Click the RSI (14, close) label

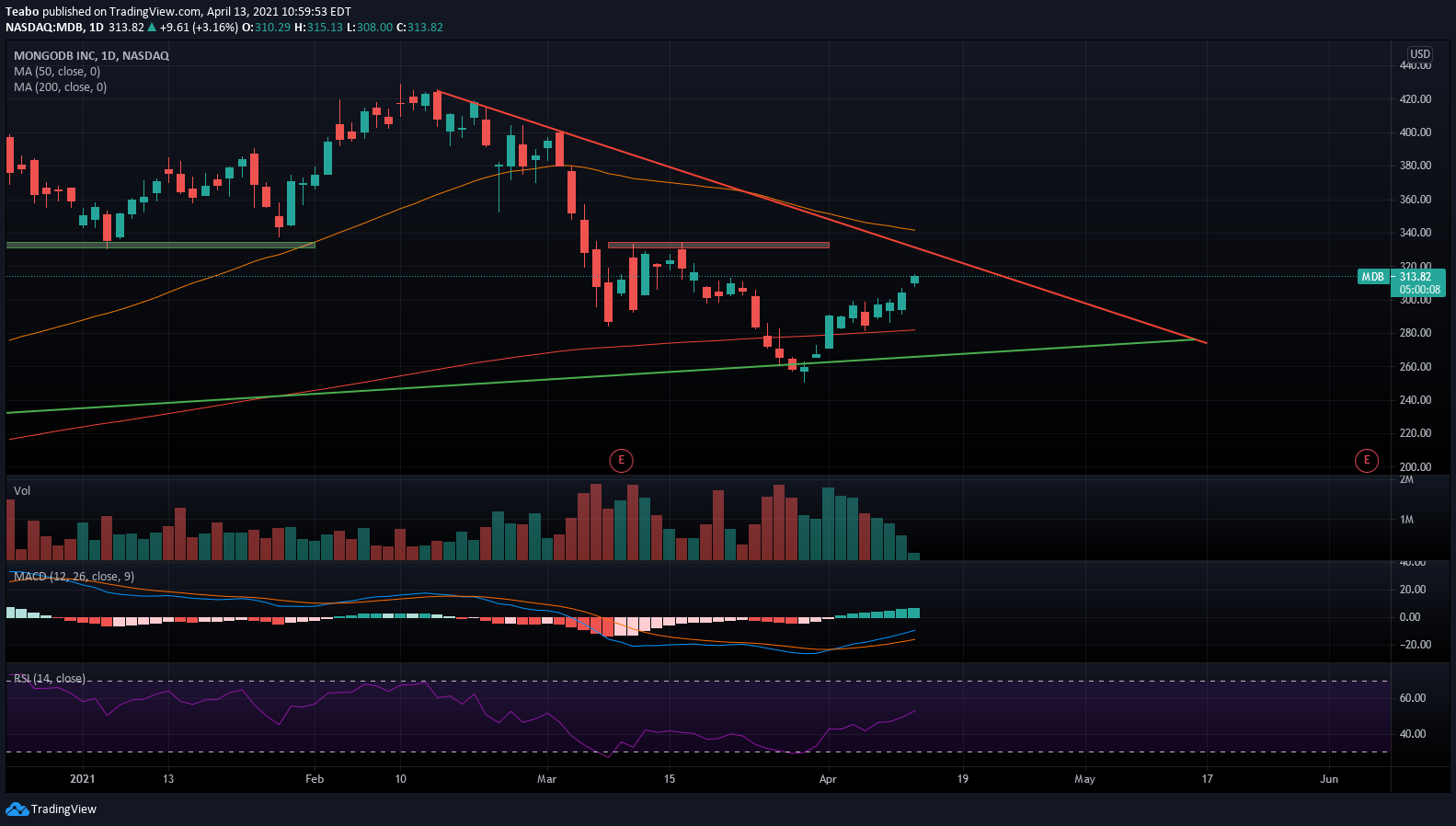(x=50, y=679)
